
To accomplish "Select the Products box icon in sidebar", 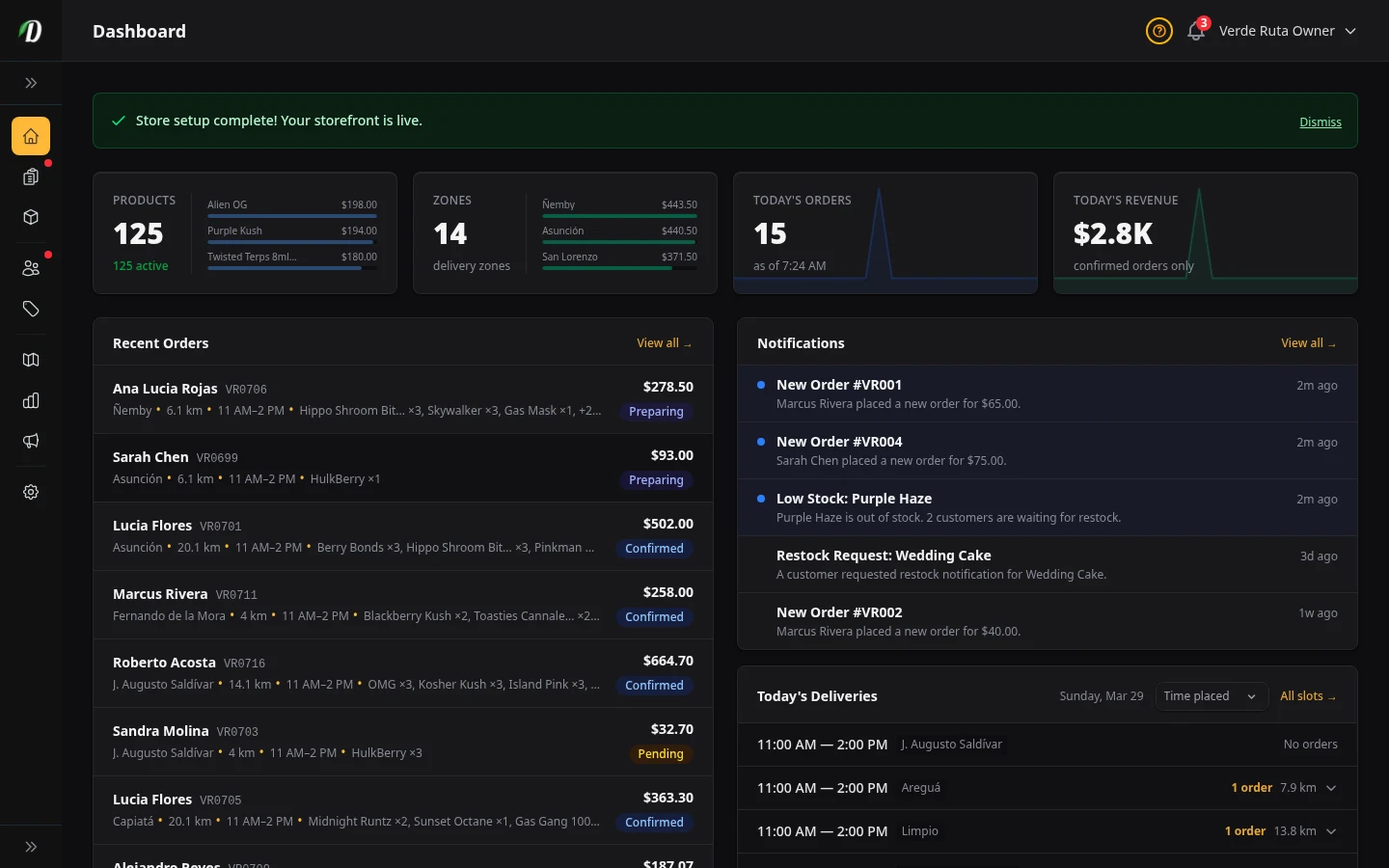I will point(31,217).
